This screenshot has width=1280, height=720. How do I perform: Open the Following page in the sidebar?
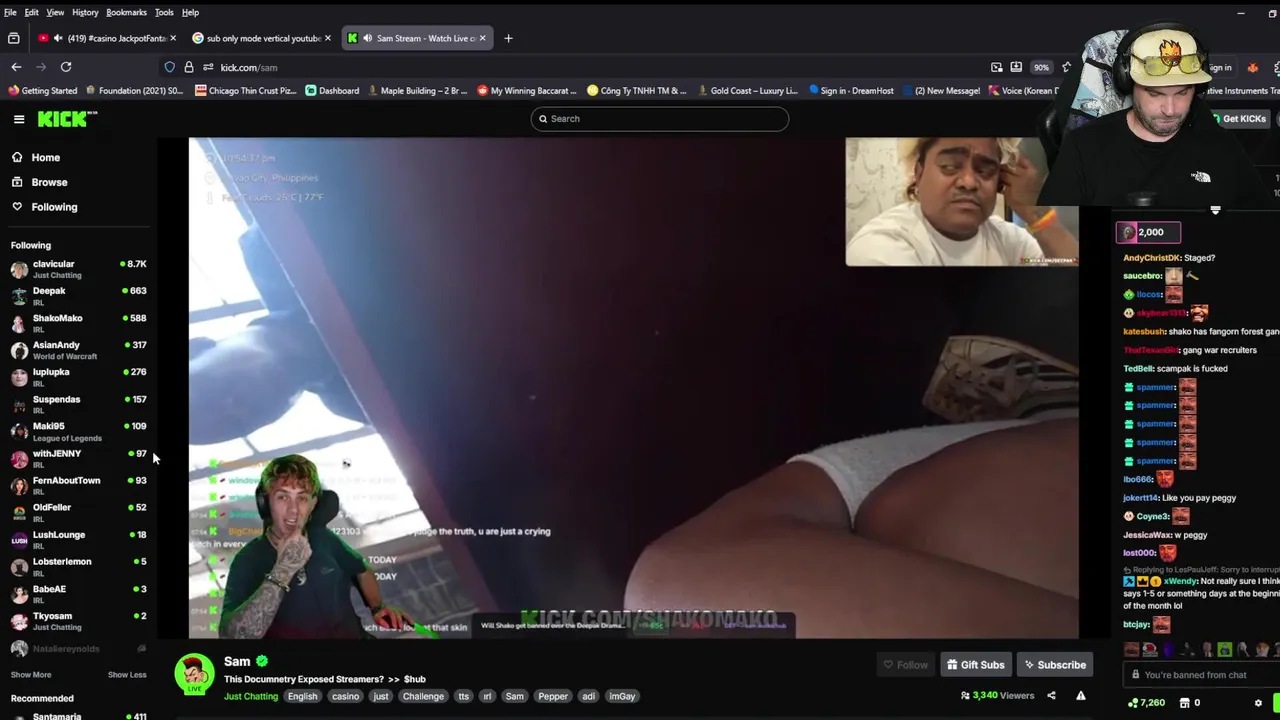tap(54, 207)
